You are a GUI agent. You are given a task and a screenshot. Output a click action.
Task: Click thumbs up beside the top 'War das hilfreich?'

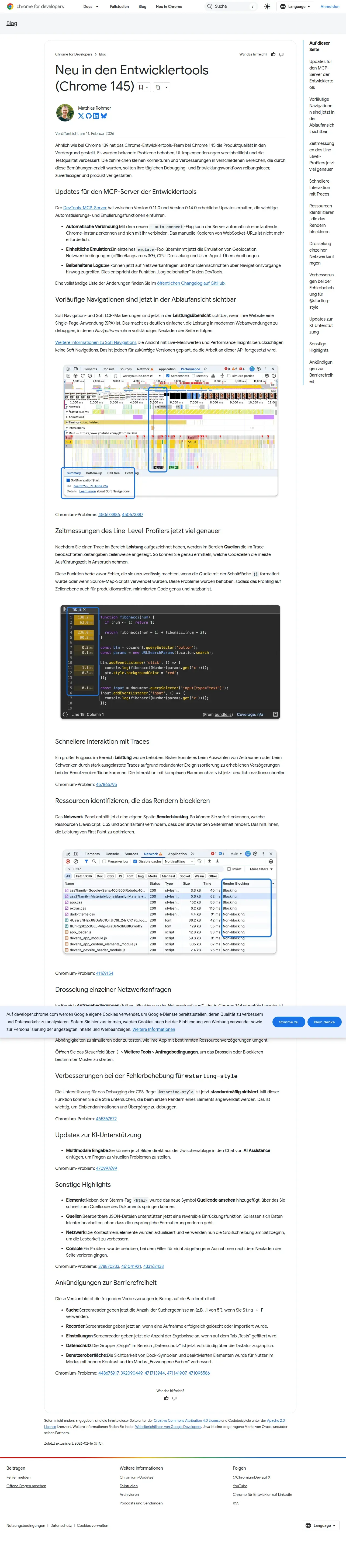[x=274, y=54]
